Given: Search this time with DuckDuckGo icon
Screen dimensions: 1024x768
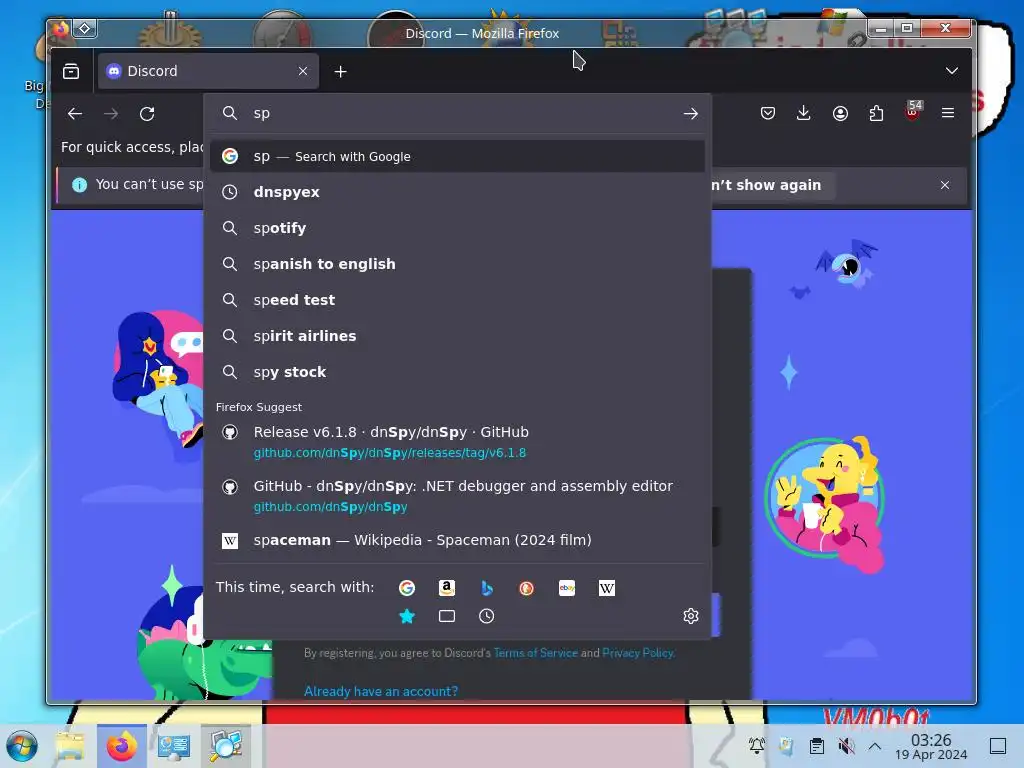Looking at the screenshot, I should coord(526,588).
